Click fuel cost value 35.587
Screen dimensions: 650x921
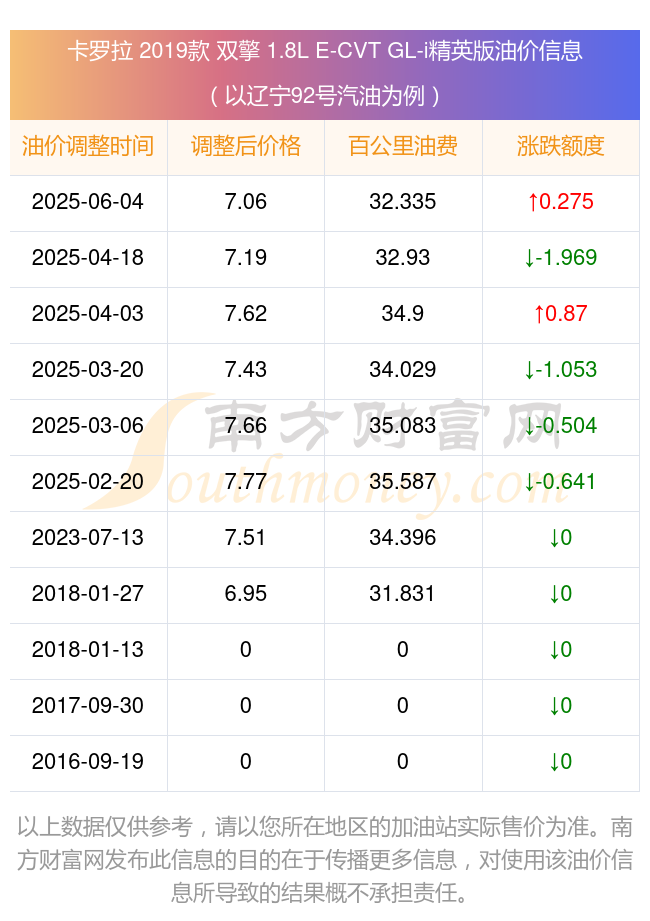(x=403, y=482)
